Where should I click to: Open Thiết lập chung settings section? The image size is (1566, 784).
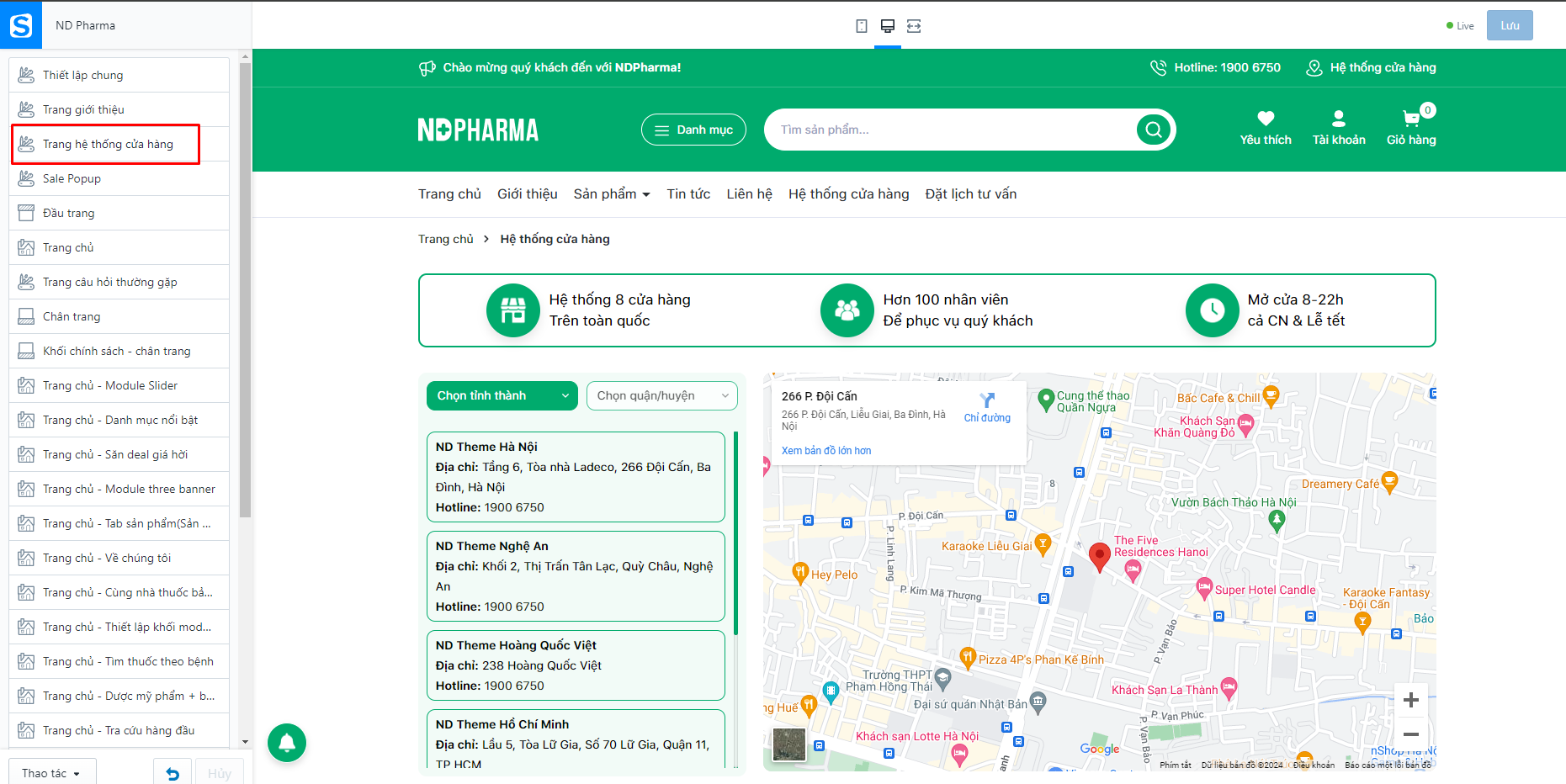pos(119,75)
